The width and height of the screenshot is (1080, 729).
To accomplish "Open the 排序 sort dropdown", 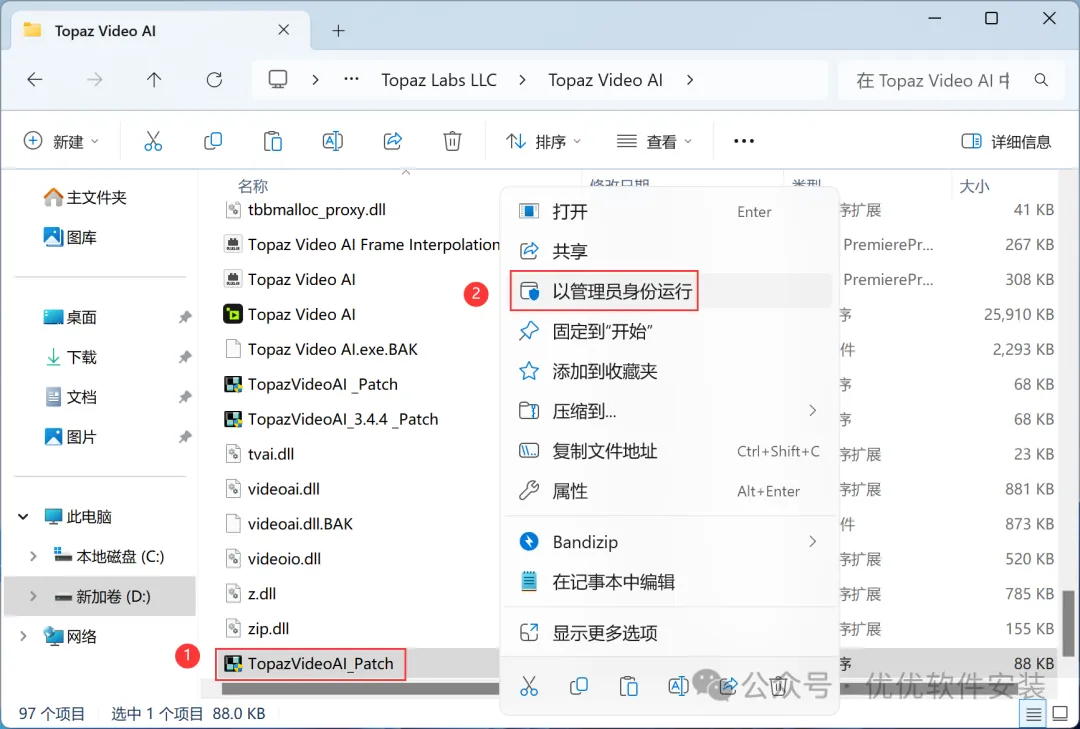I will tap(543, 141).
